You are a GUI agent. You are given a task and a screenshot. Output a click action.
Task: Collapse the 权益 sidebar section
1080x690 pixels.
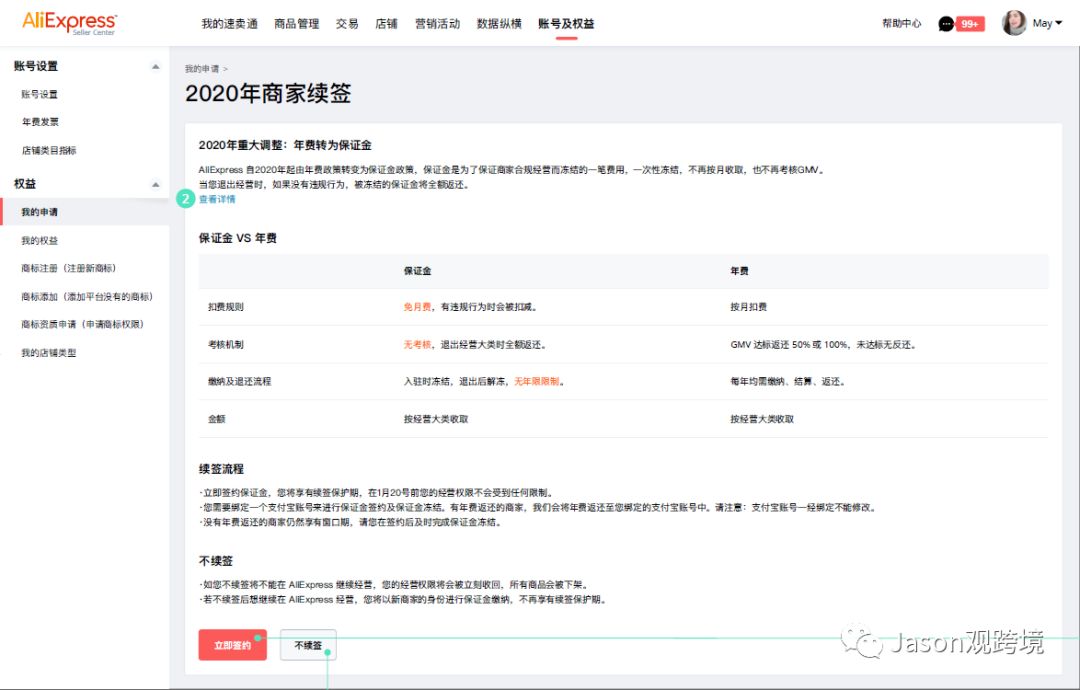[x=156, y=184]
